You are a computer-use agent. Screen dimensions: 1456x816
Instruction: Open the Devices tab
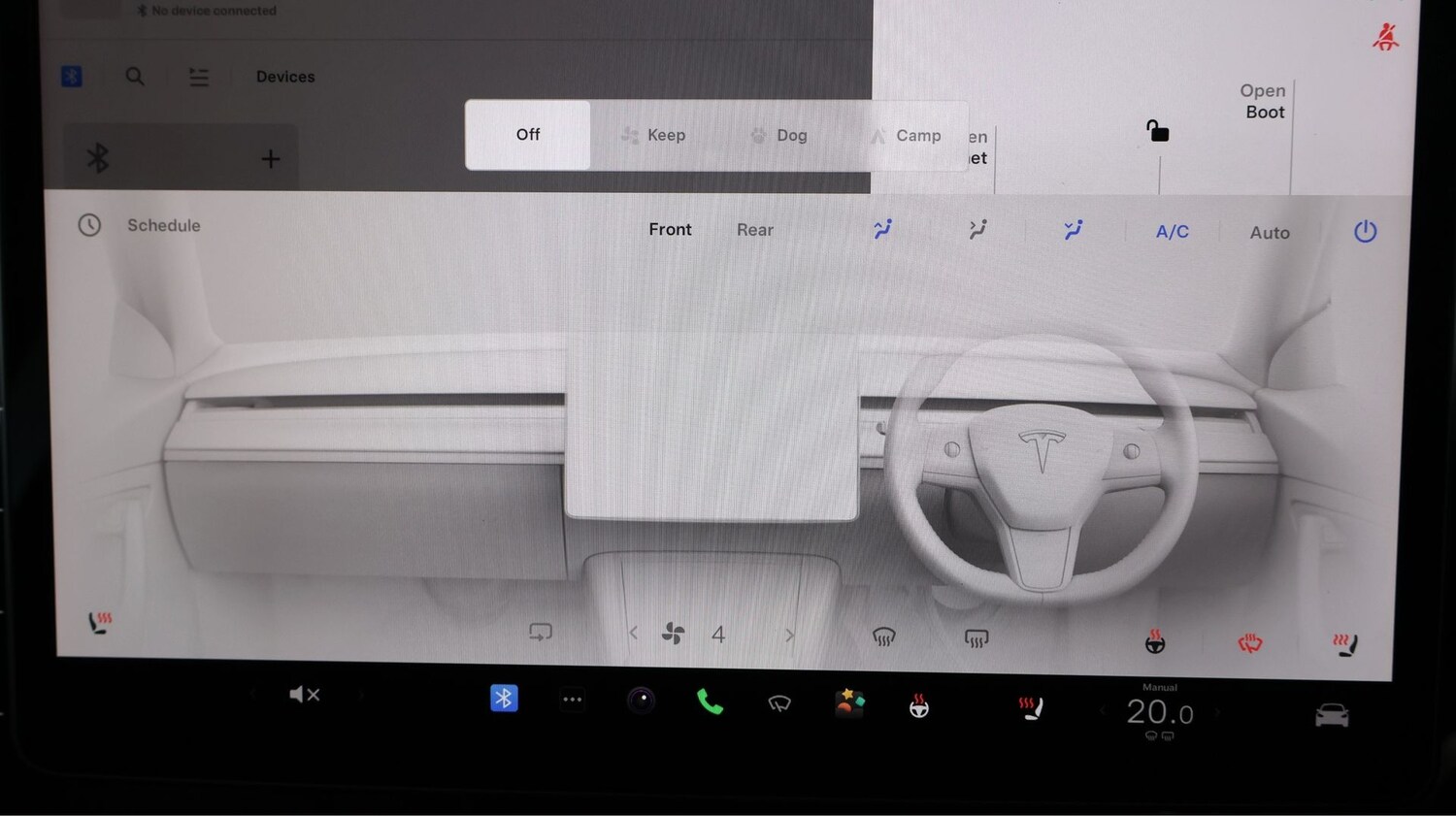click(284, 77)
